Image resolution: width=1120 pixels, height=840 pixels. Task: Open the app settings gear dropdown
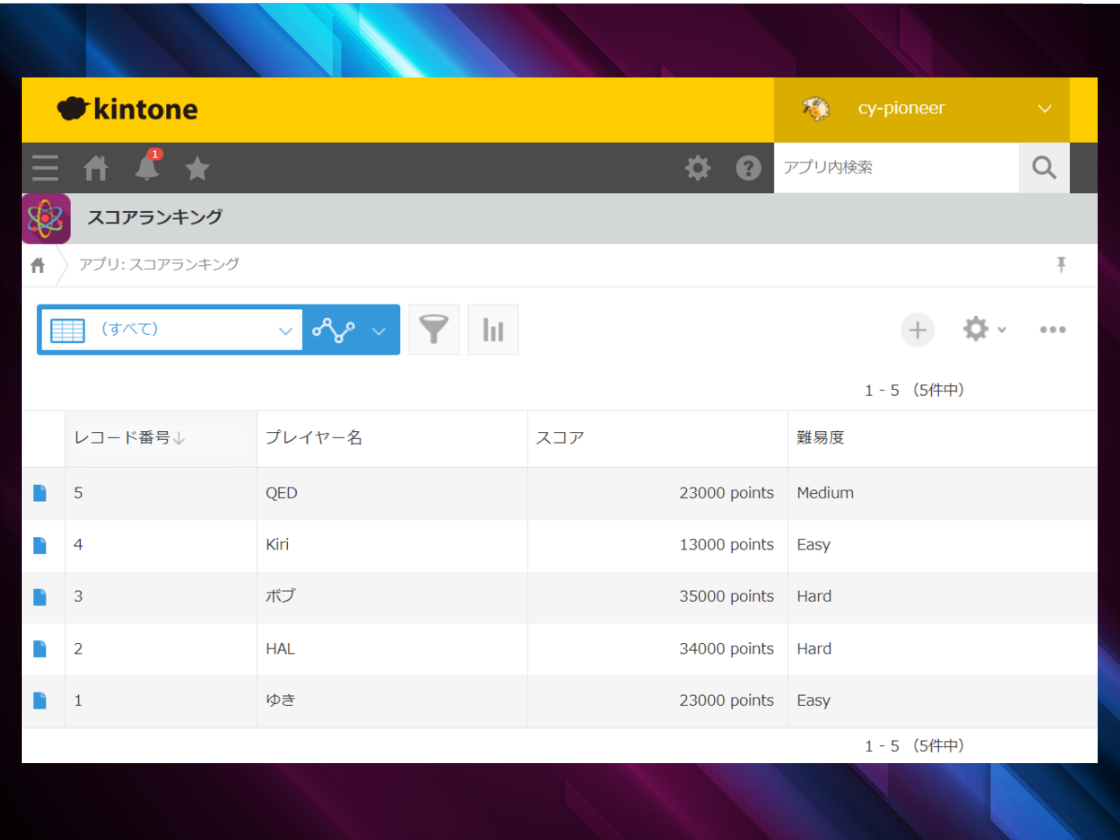pyautogui.click(x=983, y=330)
